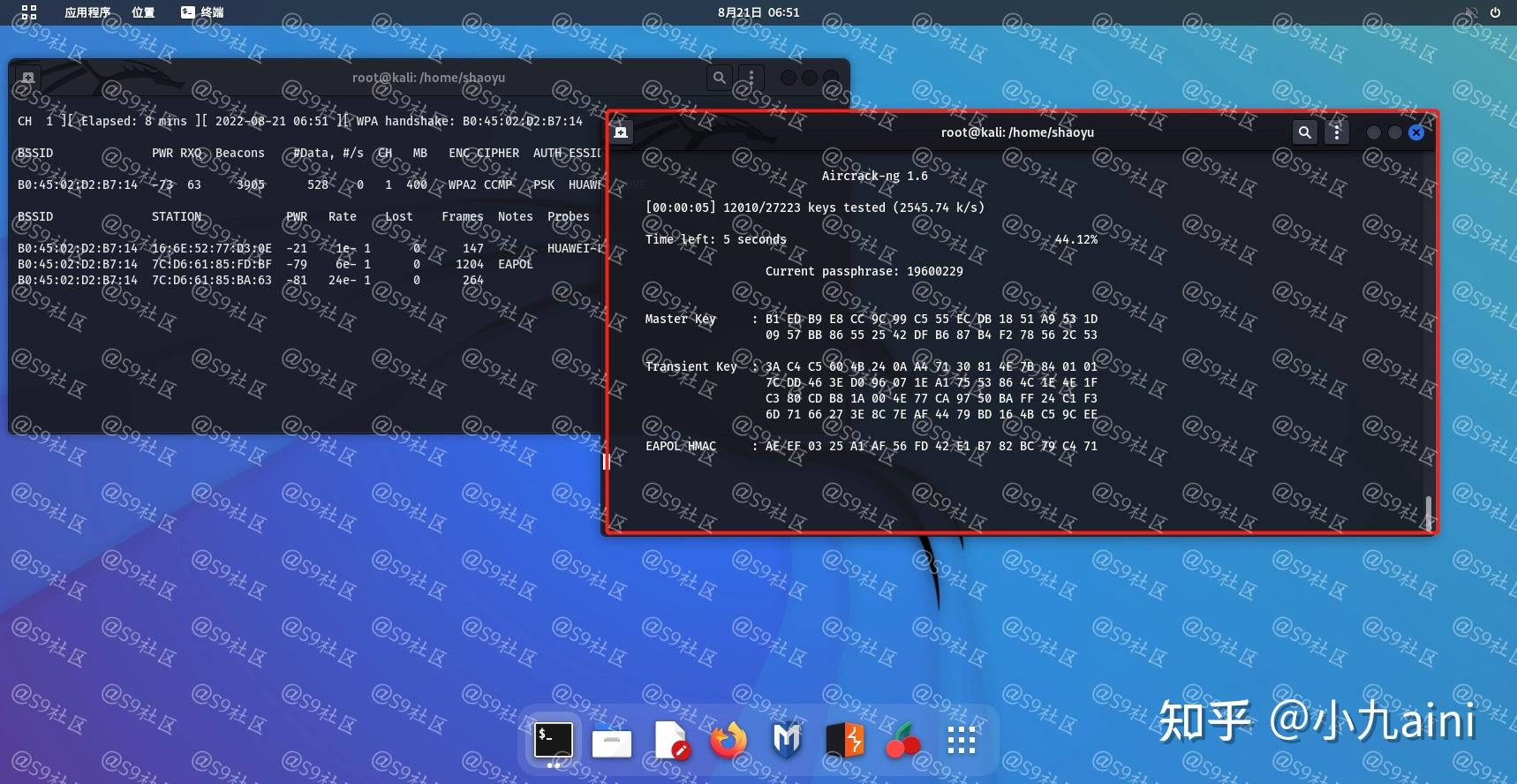
Task: Click the 'EAPOL HMAC' label
Action: [x=680, y=446]
